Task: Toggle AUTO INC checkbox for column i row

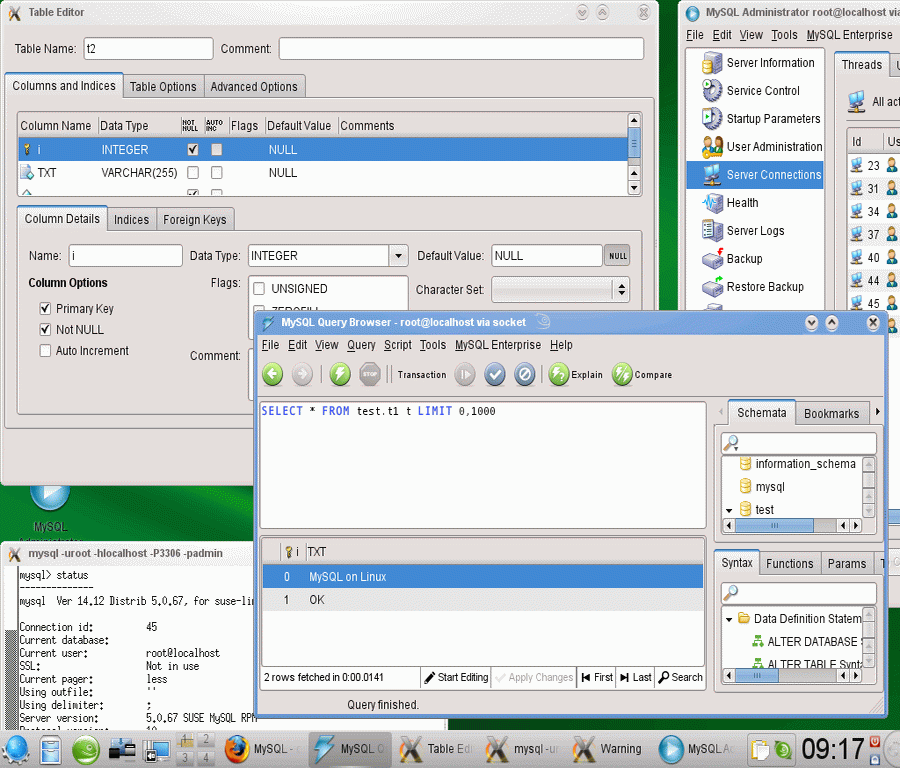Action: pyautogui.click(x=216, y=150)
